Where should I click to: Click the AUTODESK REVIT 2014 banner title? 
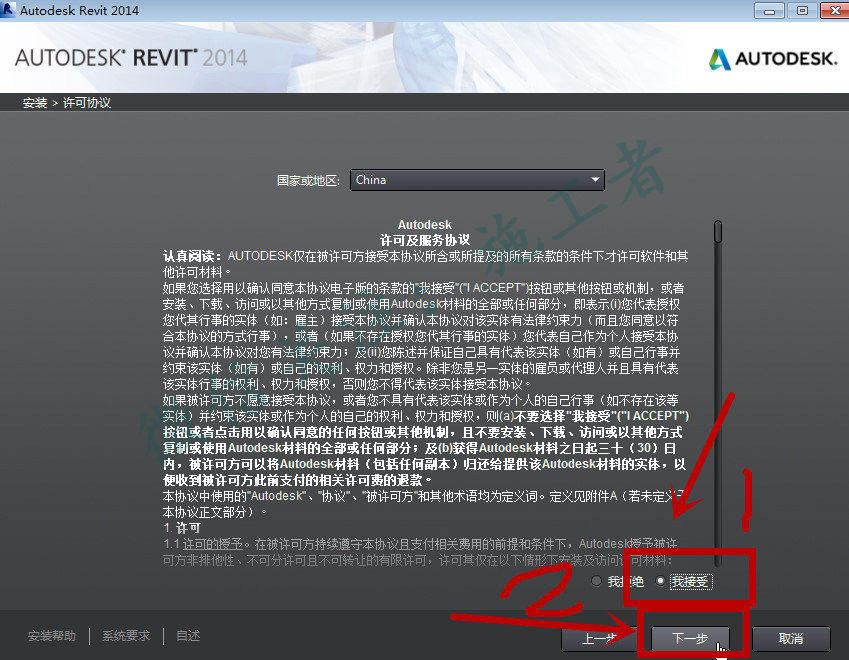pyautogui.click(x=131, y=58)
